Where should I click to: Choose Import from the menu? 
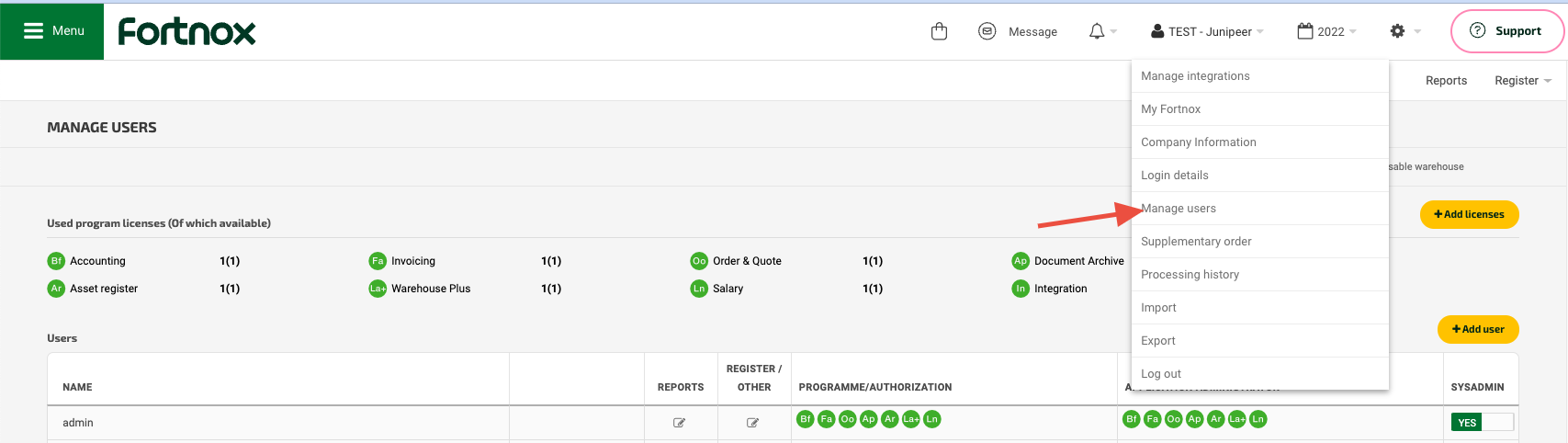click(1259, 308)
